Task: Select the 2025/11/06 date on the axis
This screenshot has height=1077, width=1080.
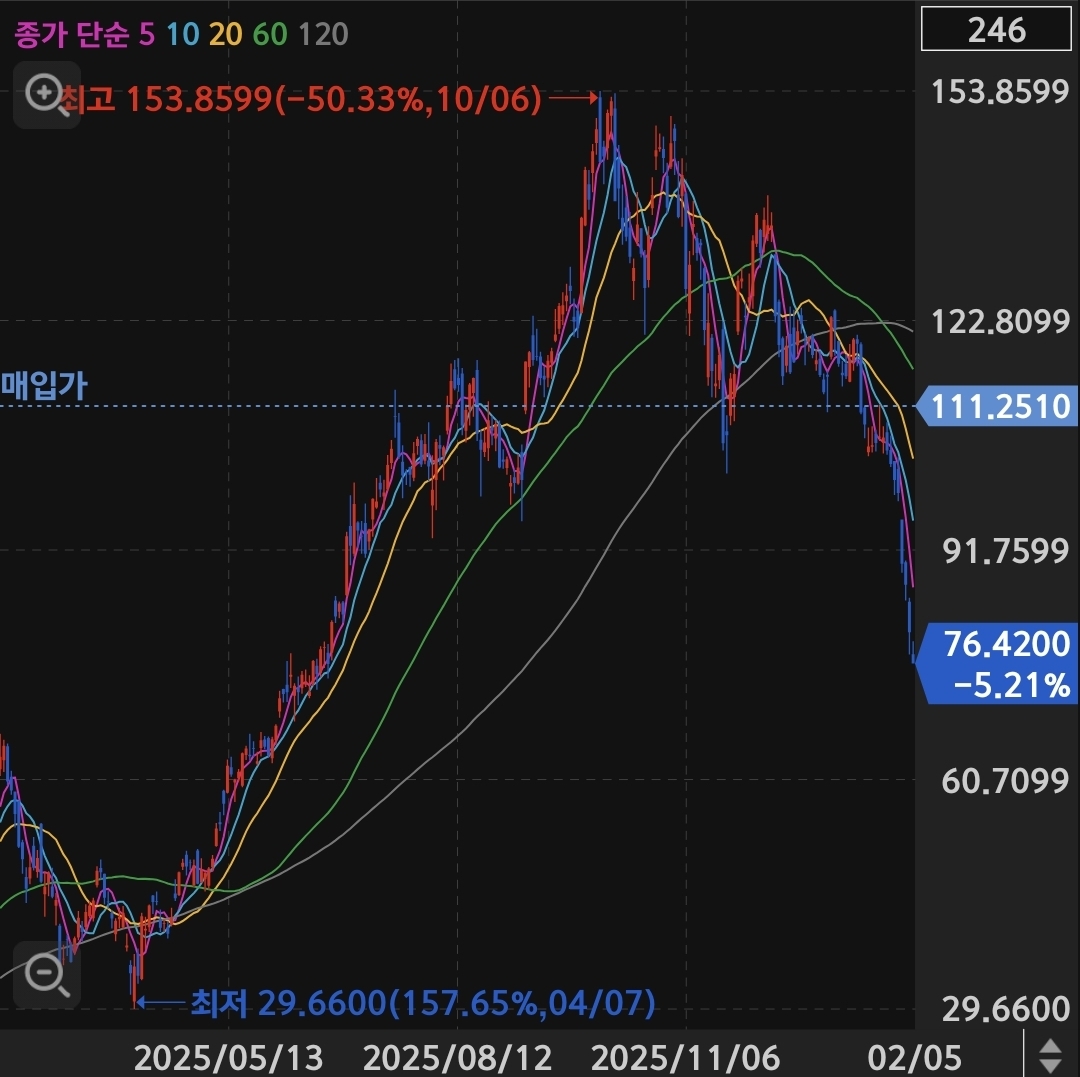Action: point(687,1056)
